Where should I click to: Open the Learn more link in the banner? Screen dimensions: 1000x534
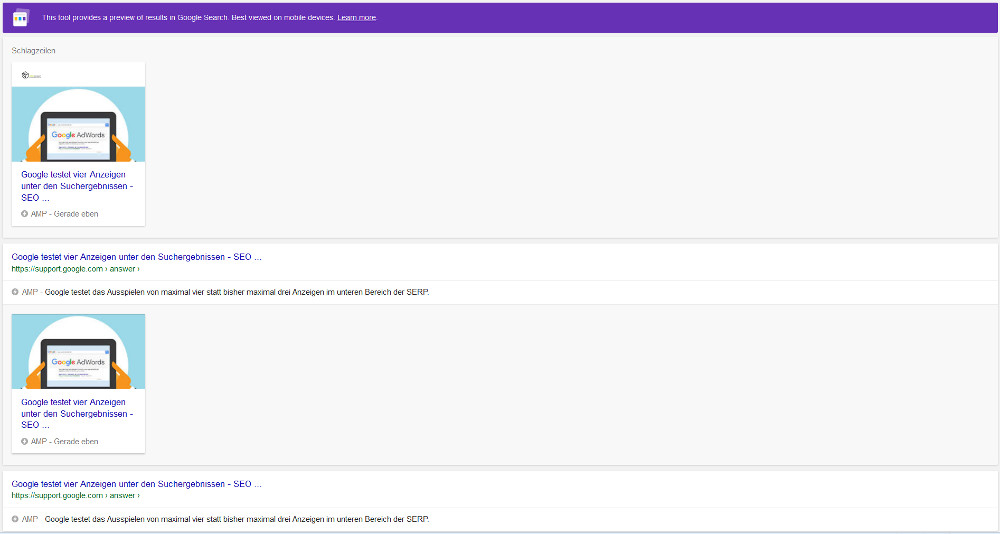(x=356, y=18)
